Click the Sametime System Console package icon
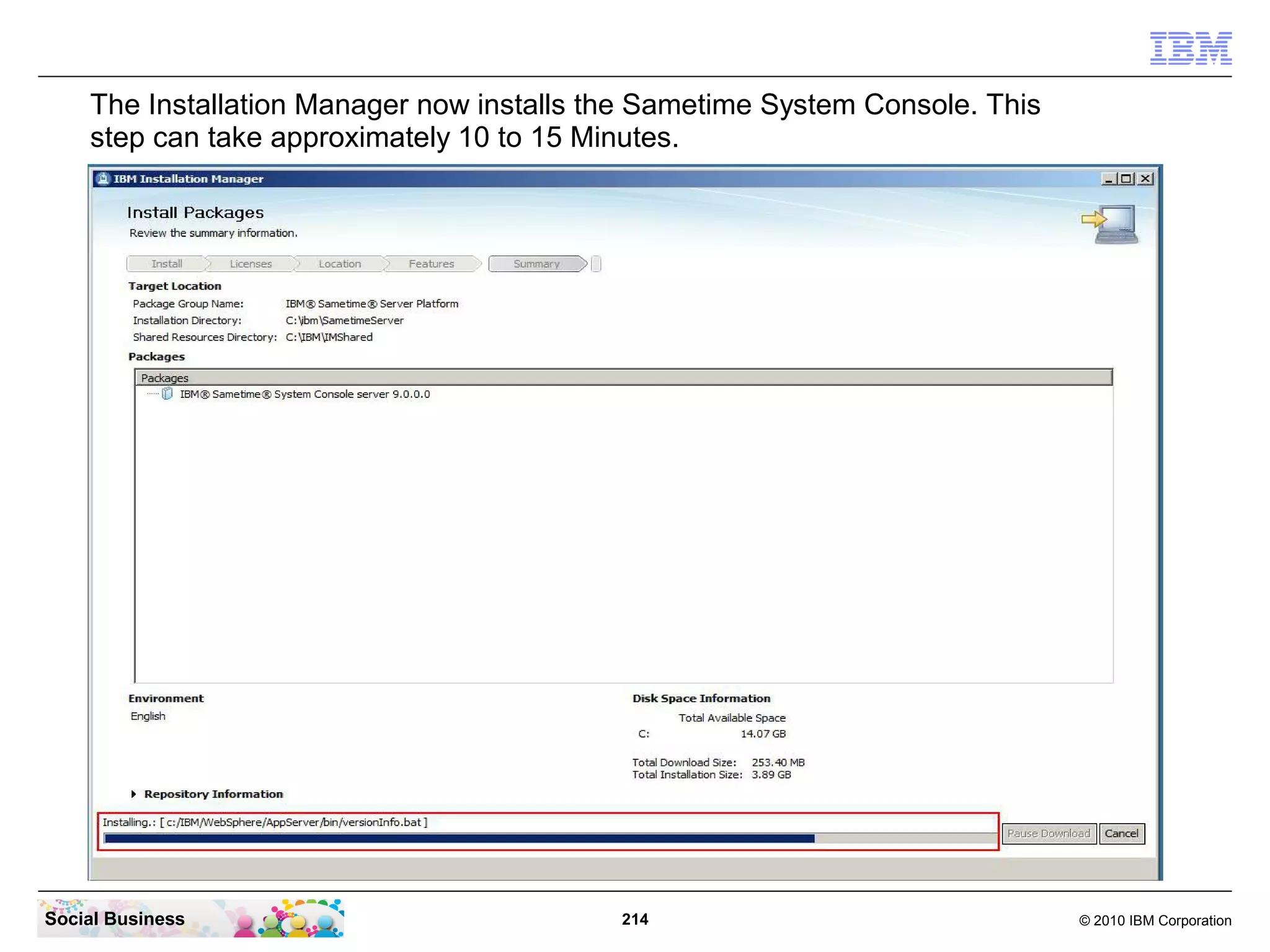 tap(167, 394)
